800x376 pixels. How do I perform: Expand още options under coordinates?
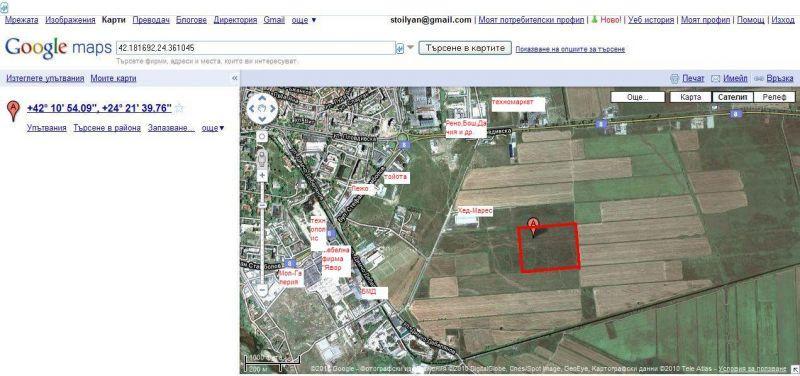213,128
